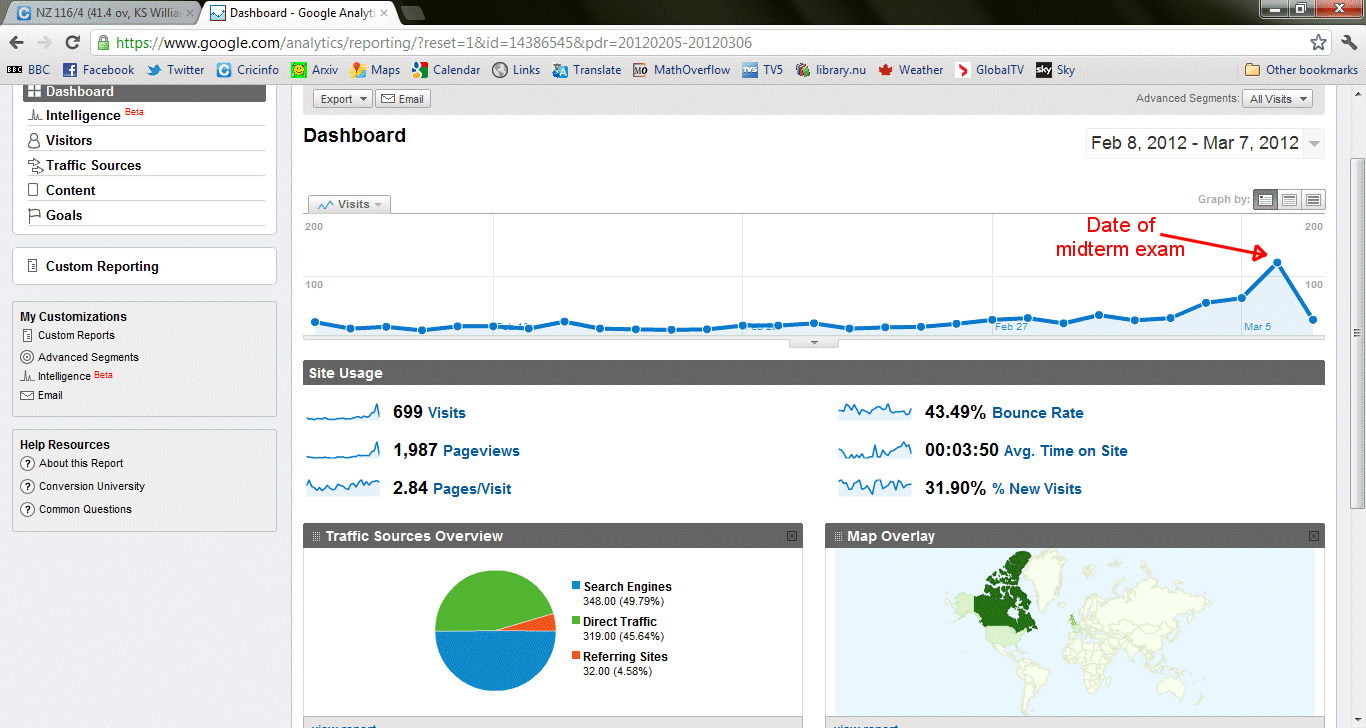Switch graph to monthly view
The image size is (1366, 728).
coord(1313,200)
